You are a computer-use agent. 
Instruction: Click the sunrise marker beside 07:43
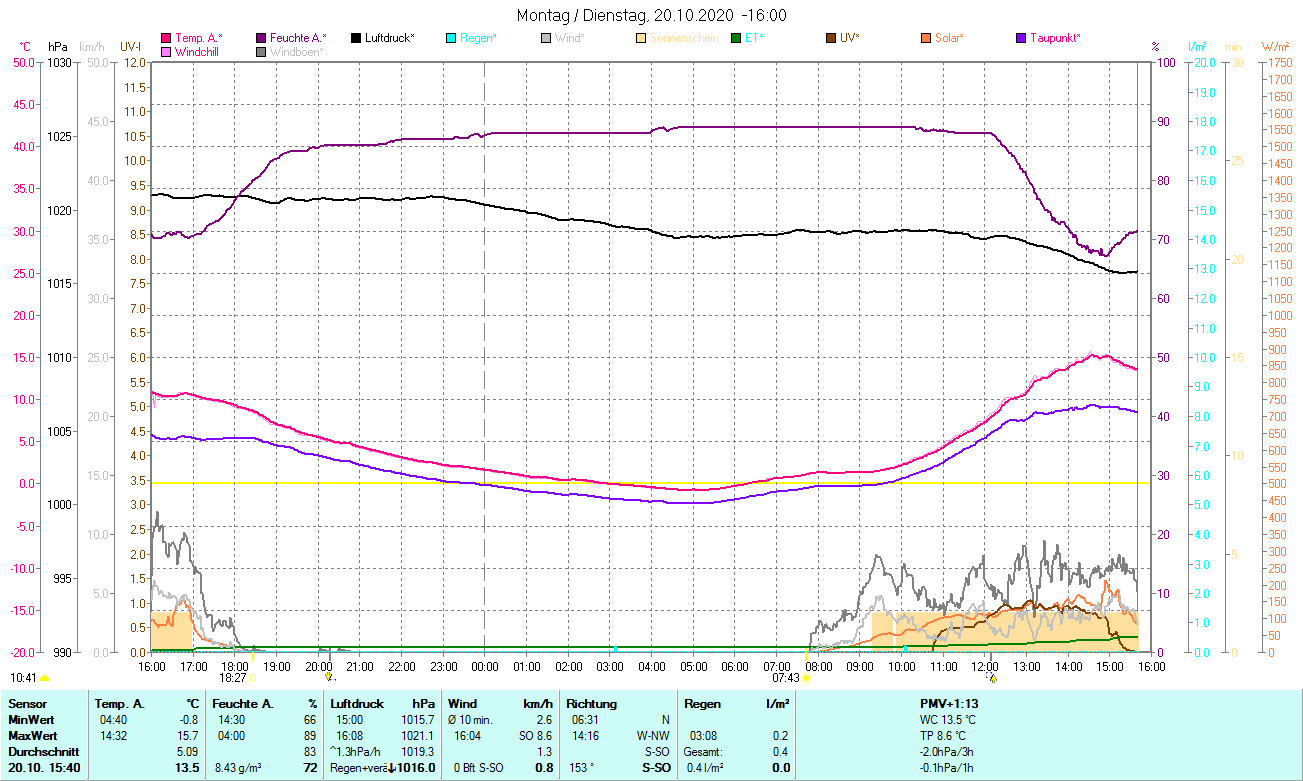[x=806, y=678]
